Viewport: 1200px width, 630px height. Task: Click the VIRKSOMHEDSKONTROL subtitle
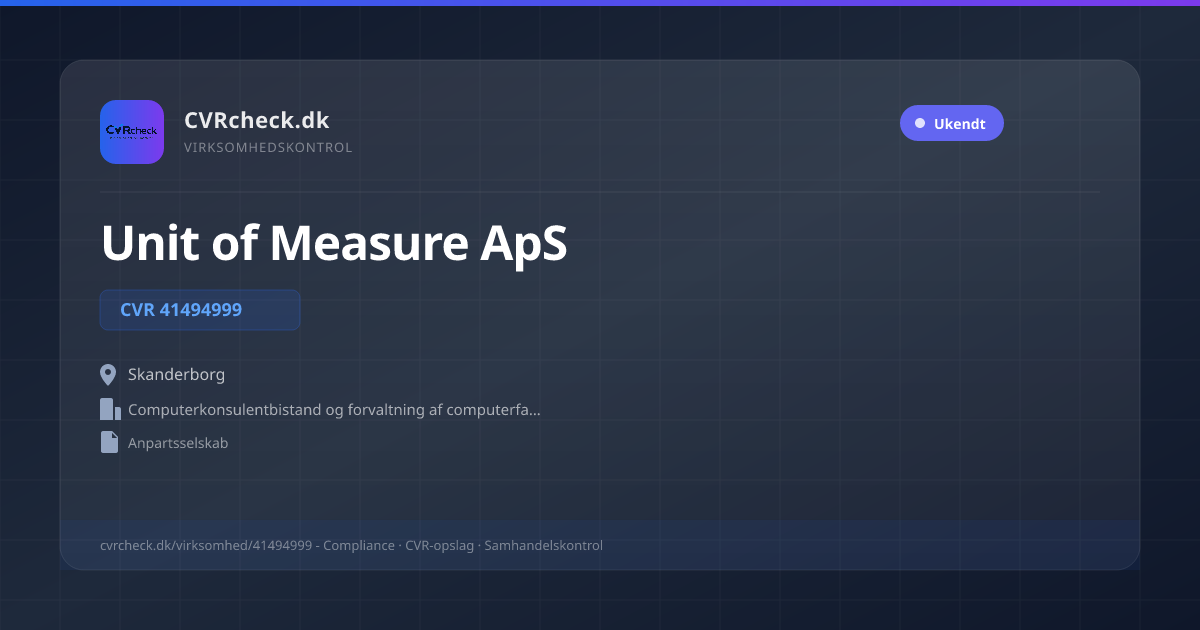pyautogui.click(x=268, y=148)
